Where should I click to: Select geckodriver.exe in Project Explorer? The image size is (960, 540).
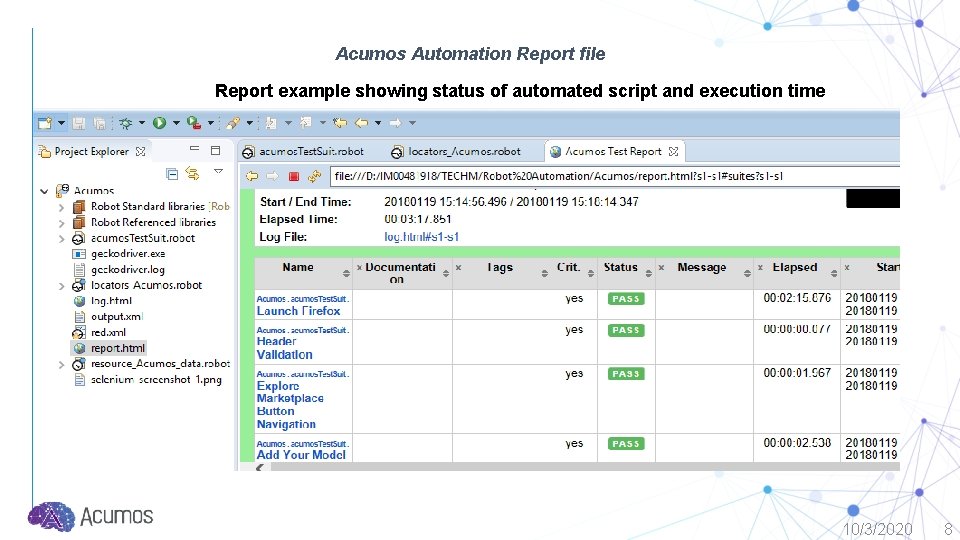pos(127,253)
